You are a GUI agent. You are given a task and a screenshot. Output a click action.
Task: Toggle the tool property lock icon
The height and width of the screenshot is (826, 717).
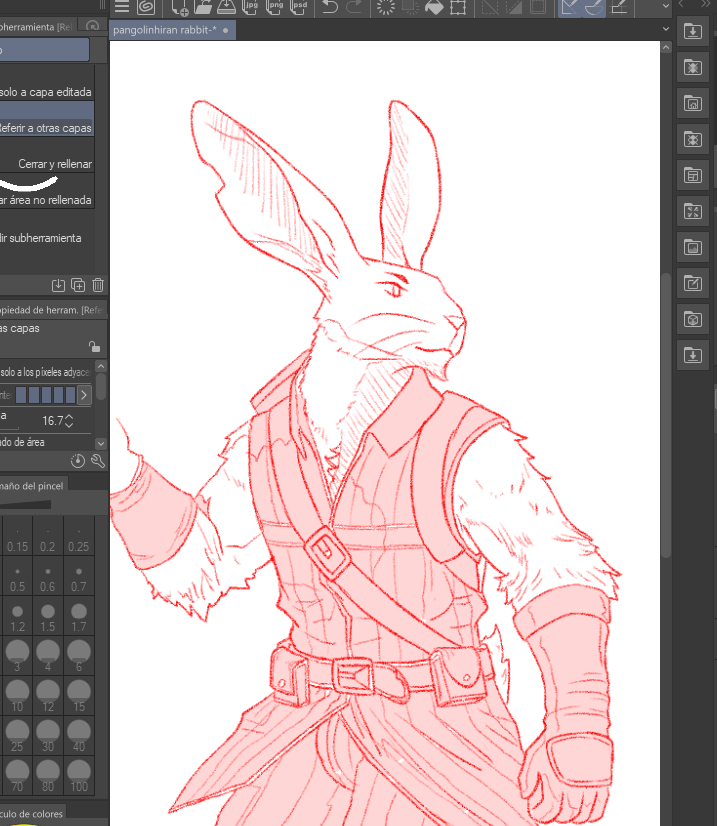pos(94,347)
